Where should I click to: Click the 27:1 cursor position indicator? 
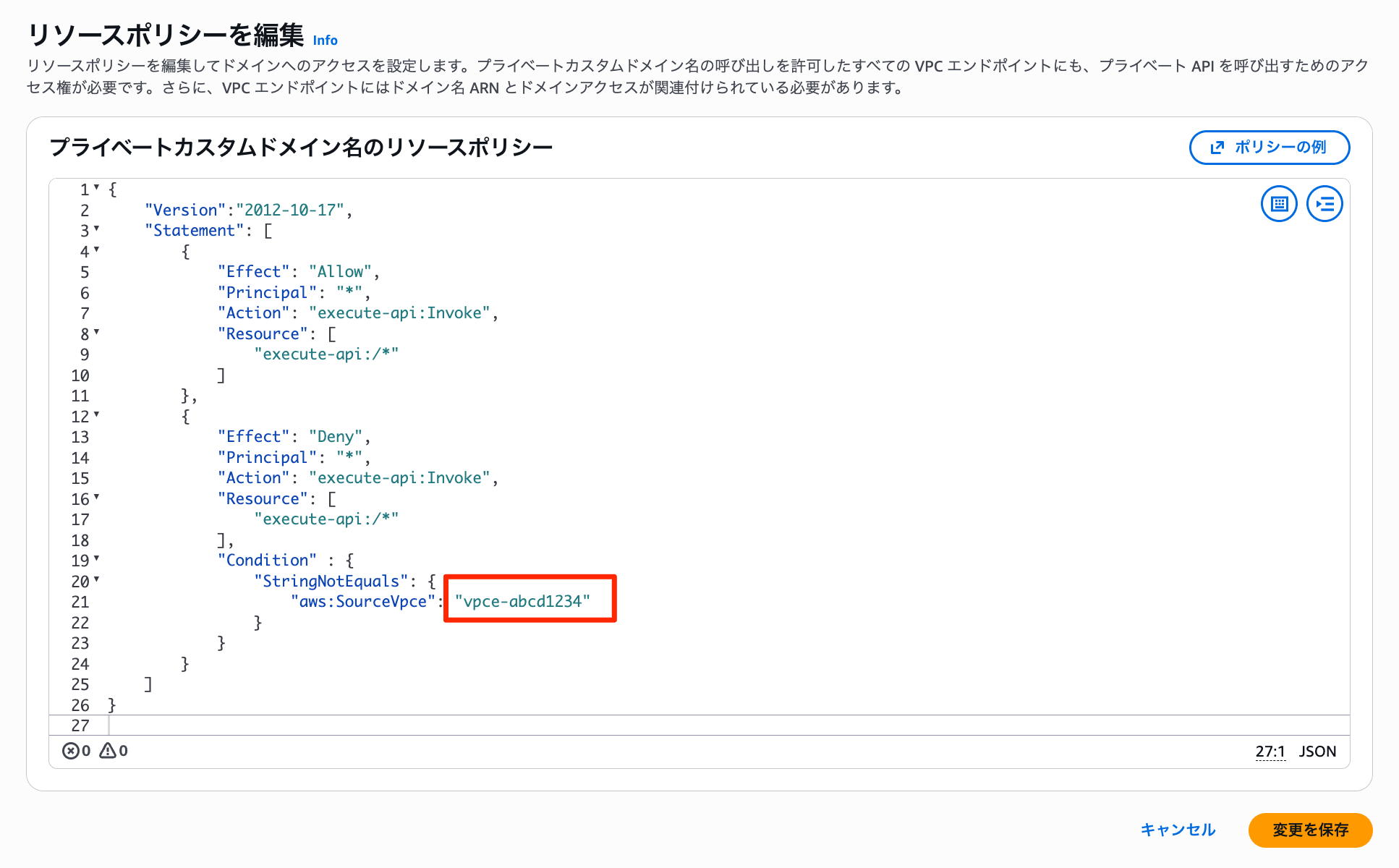point(1270,751)
